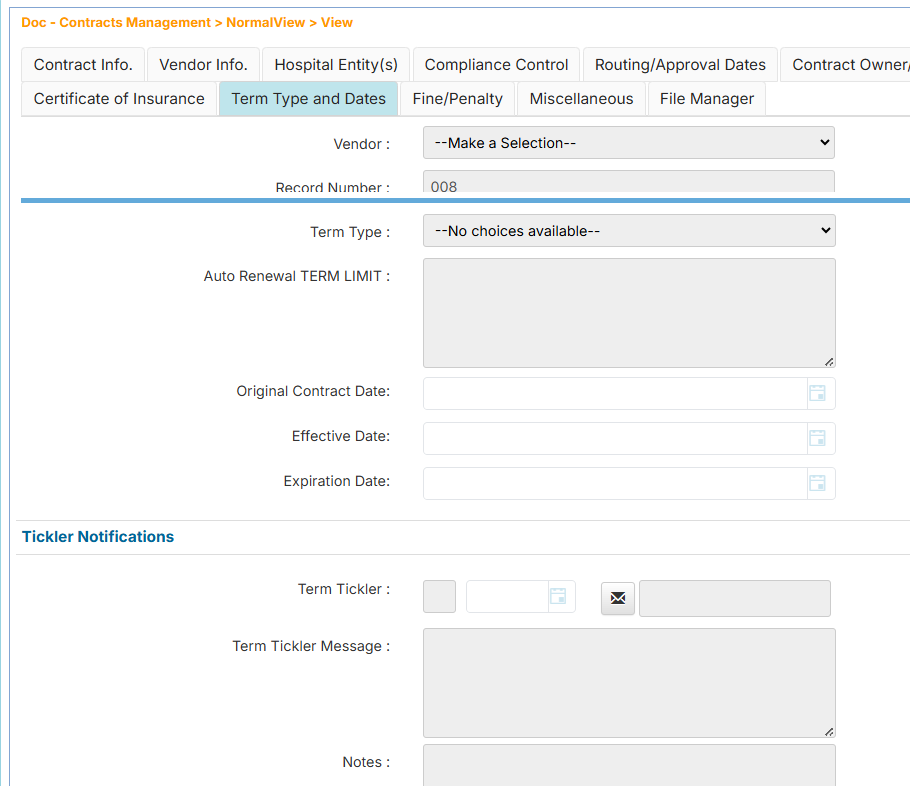
Task: Open the File Manager tab
Action: pyautogui.click(x=707, y=99)
